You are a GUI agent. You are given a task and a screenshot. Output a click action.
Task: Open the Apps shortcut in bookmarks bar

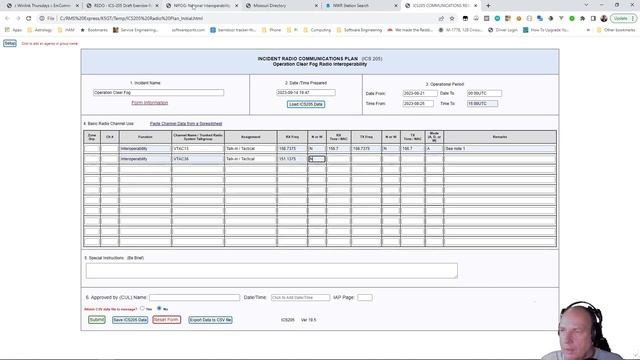click(13, 30)
